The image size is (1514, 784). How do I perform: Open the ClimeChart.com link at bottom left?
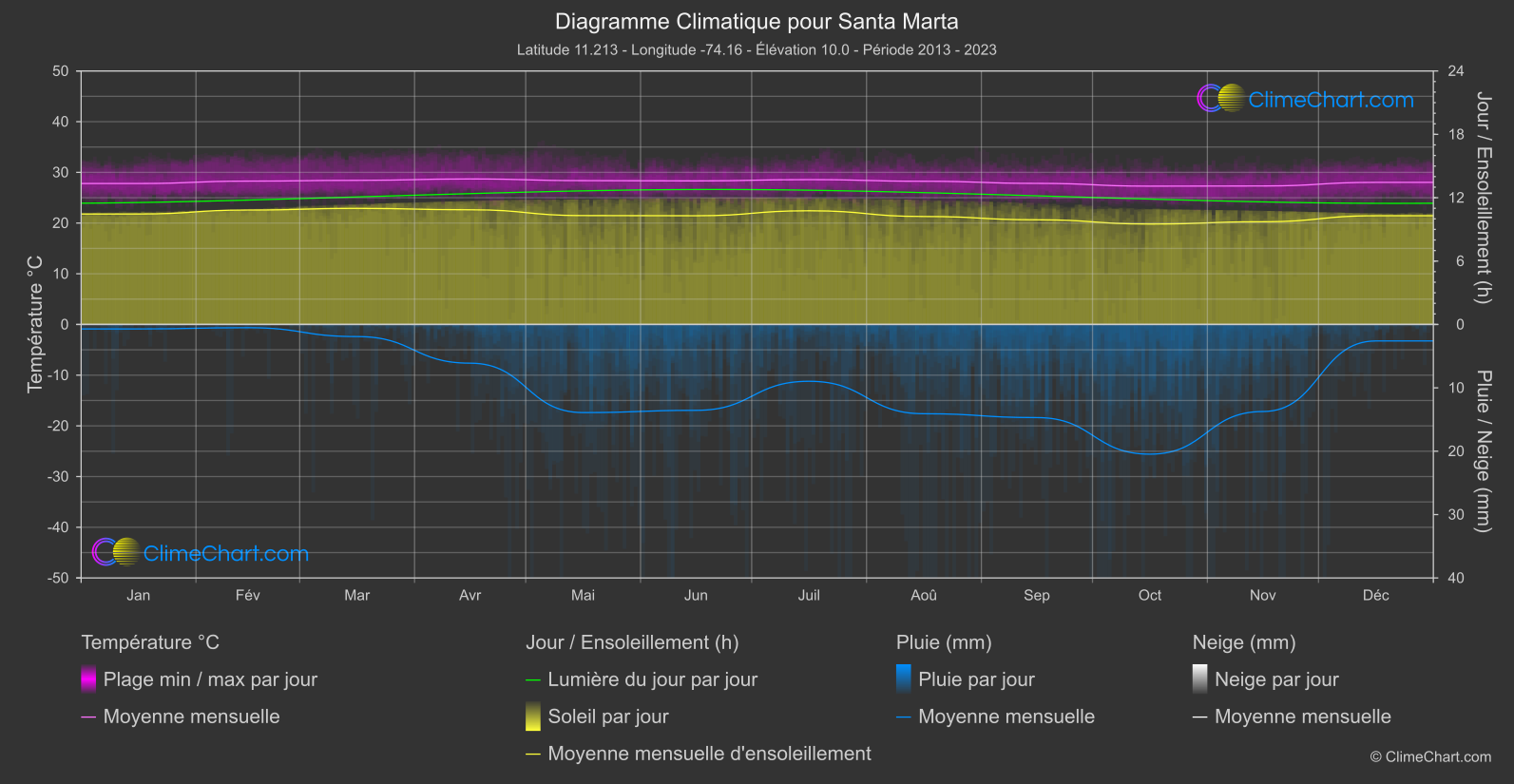(x=226, y=554)
